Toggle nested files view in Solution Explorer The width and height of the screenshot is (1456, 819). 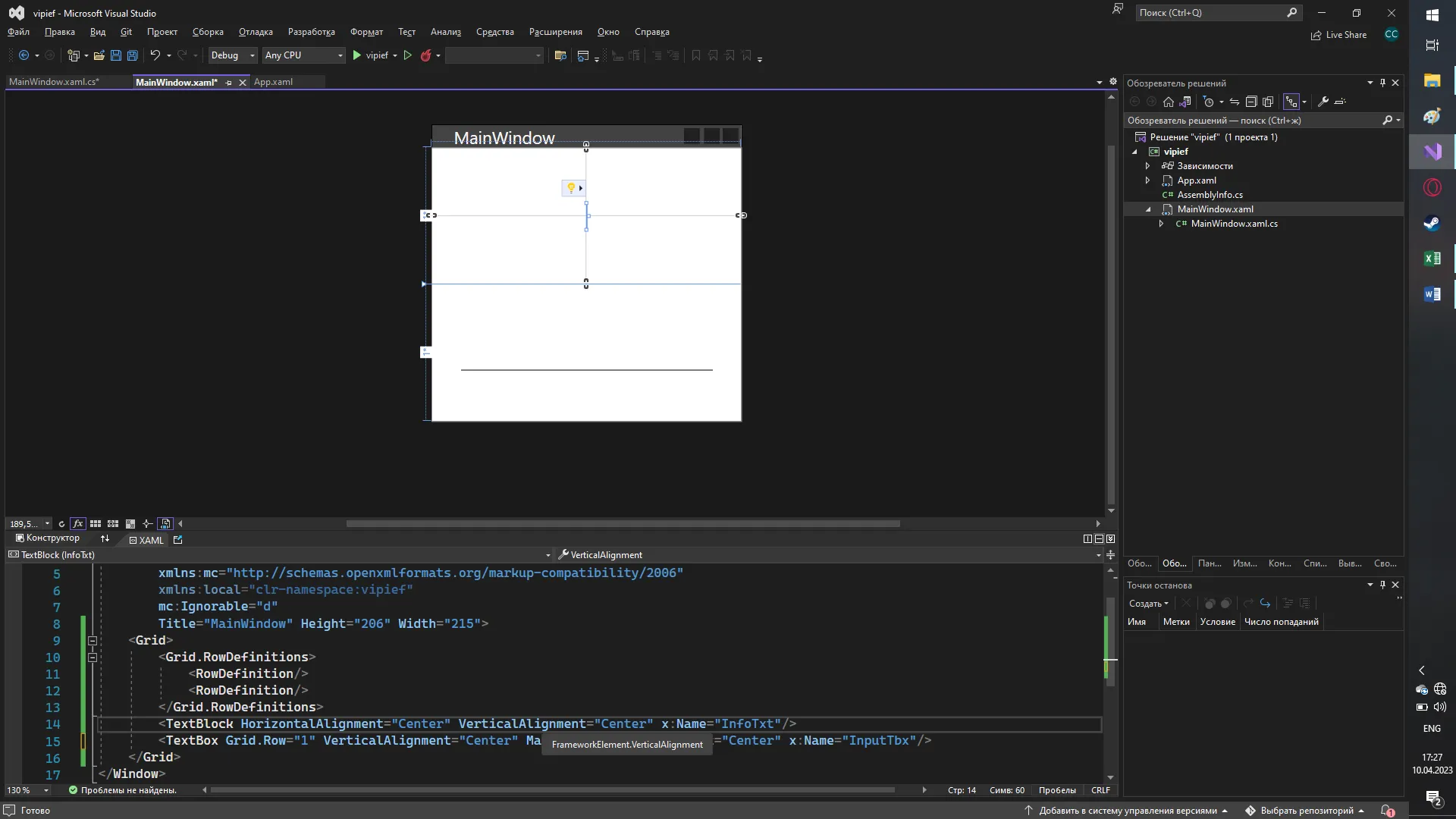point(1291,102)
